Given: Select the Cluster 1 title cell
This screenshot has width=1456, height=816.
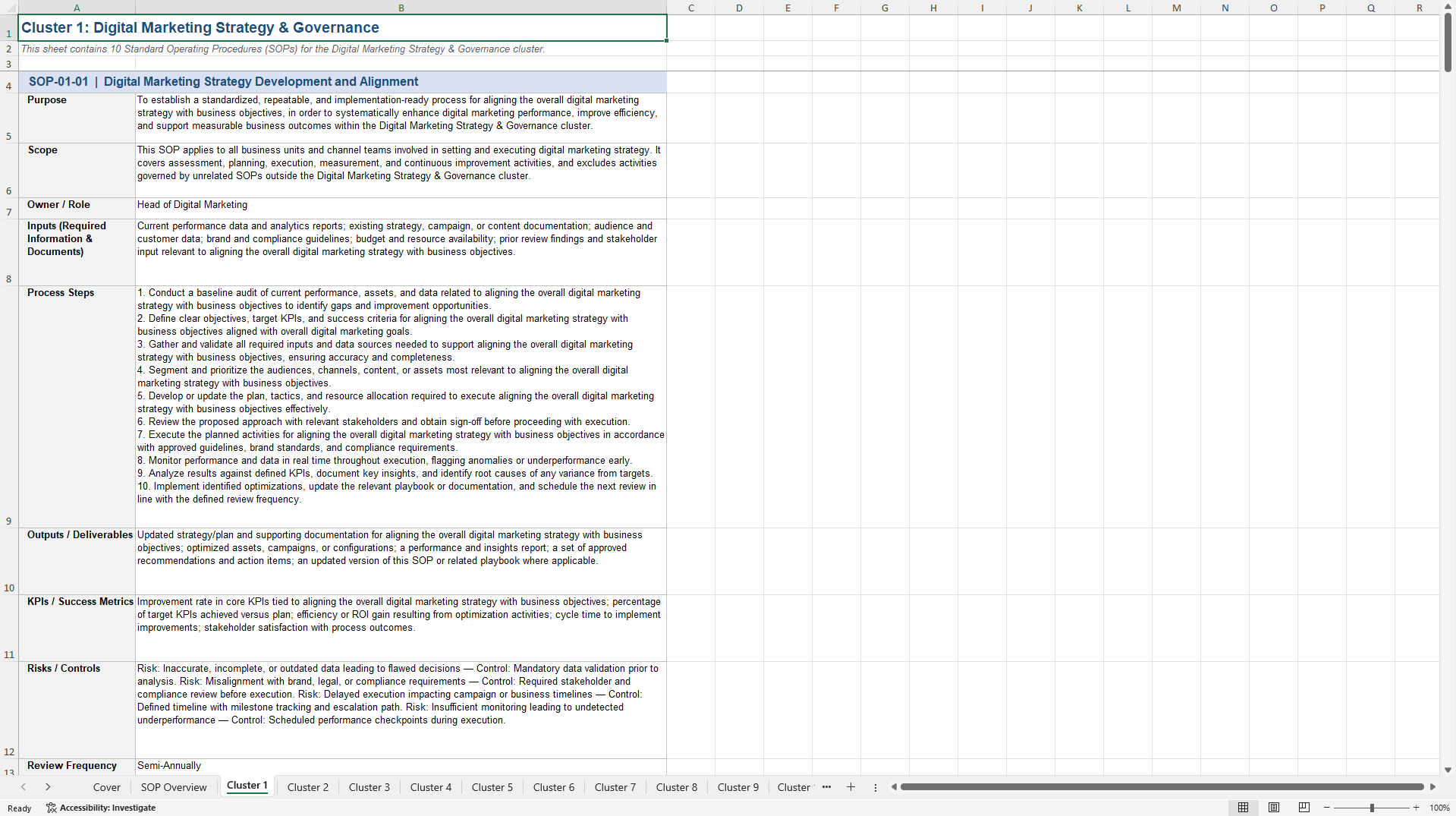Looking at the screenshot, I should click(x=343, y=28).
